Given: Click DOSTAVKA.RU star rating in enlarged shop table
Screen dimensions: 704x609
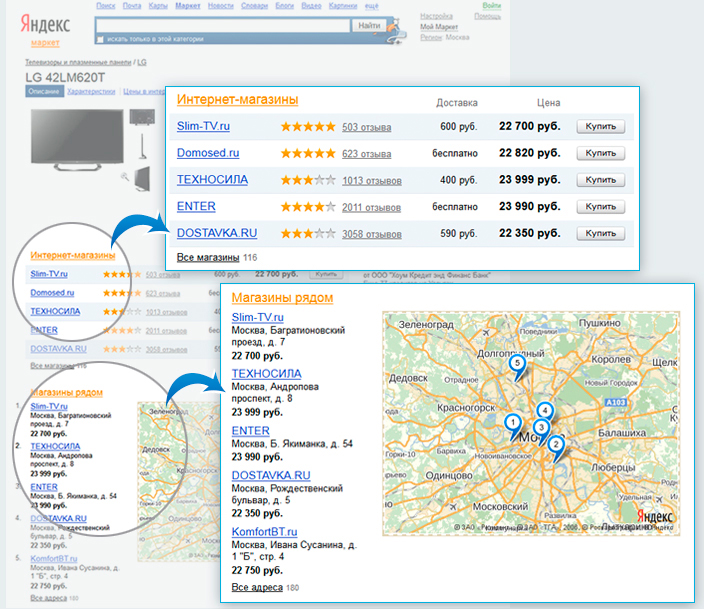Looking at the screenshot, I should (308, 234).
